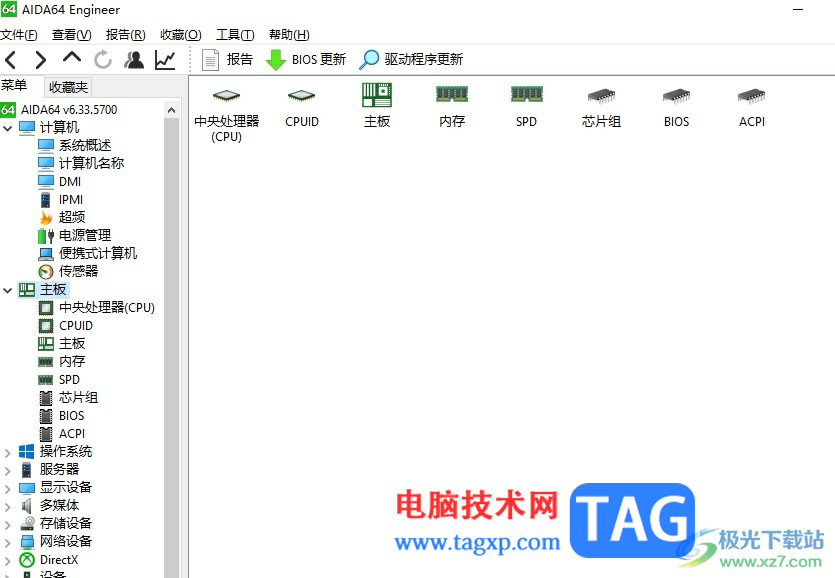Open the 报告(R) menu
Screen dimensions: 835x578
coord(126,35)
